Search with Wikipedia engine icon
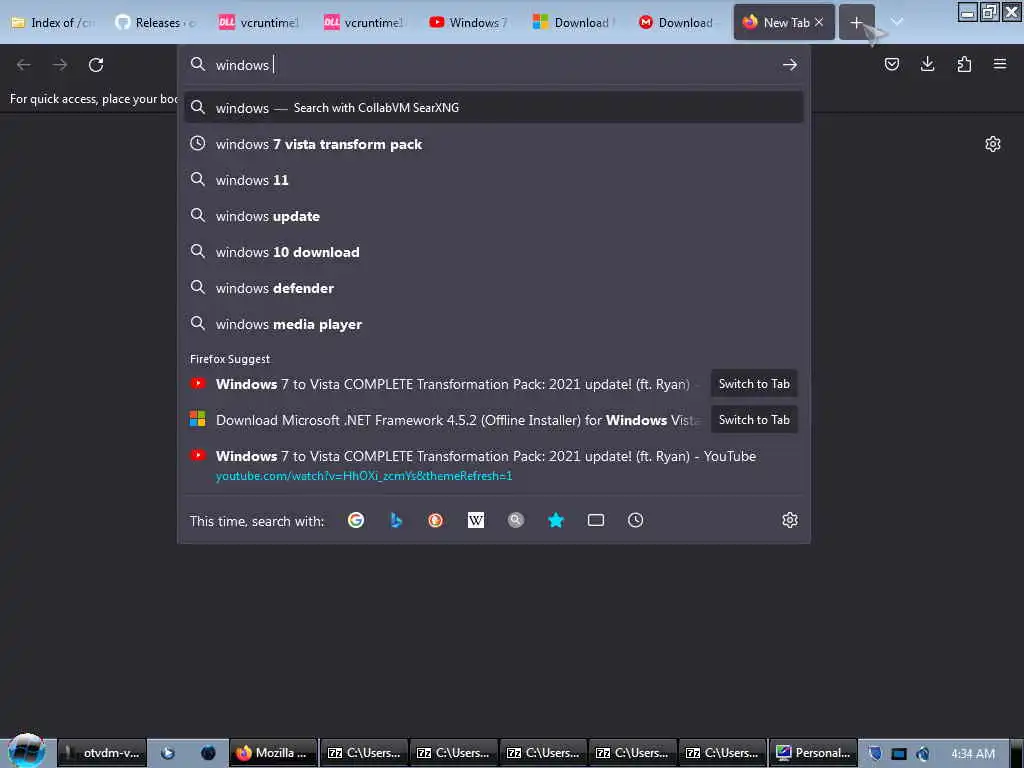Screen dimensions: 1024x768 476,520
